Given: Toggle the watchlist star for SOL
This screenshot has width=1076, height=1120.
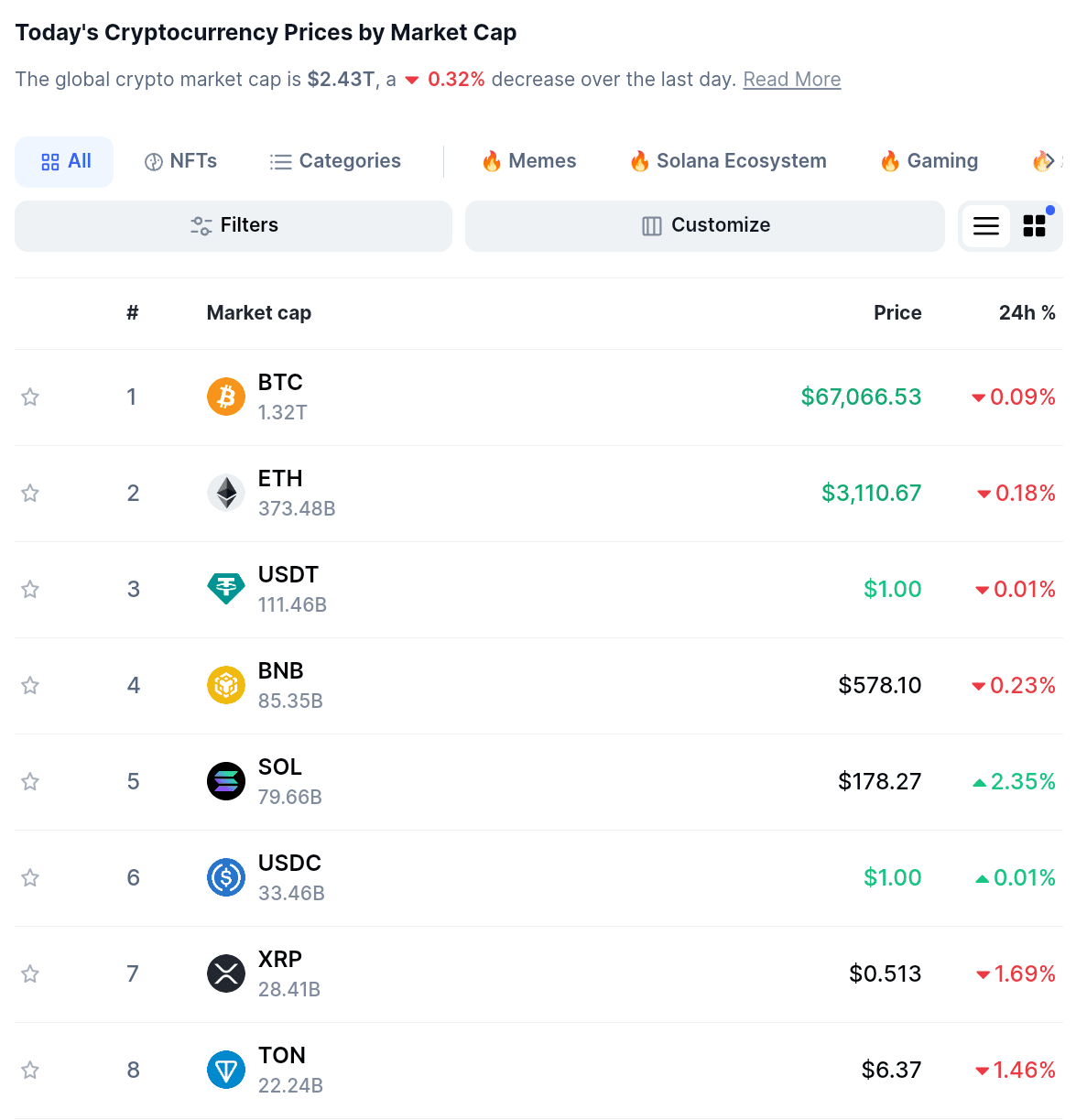Looking at the screenshot, I should click(x=30, y=781).
